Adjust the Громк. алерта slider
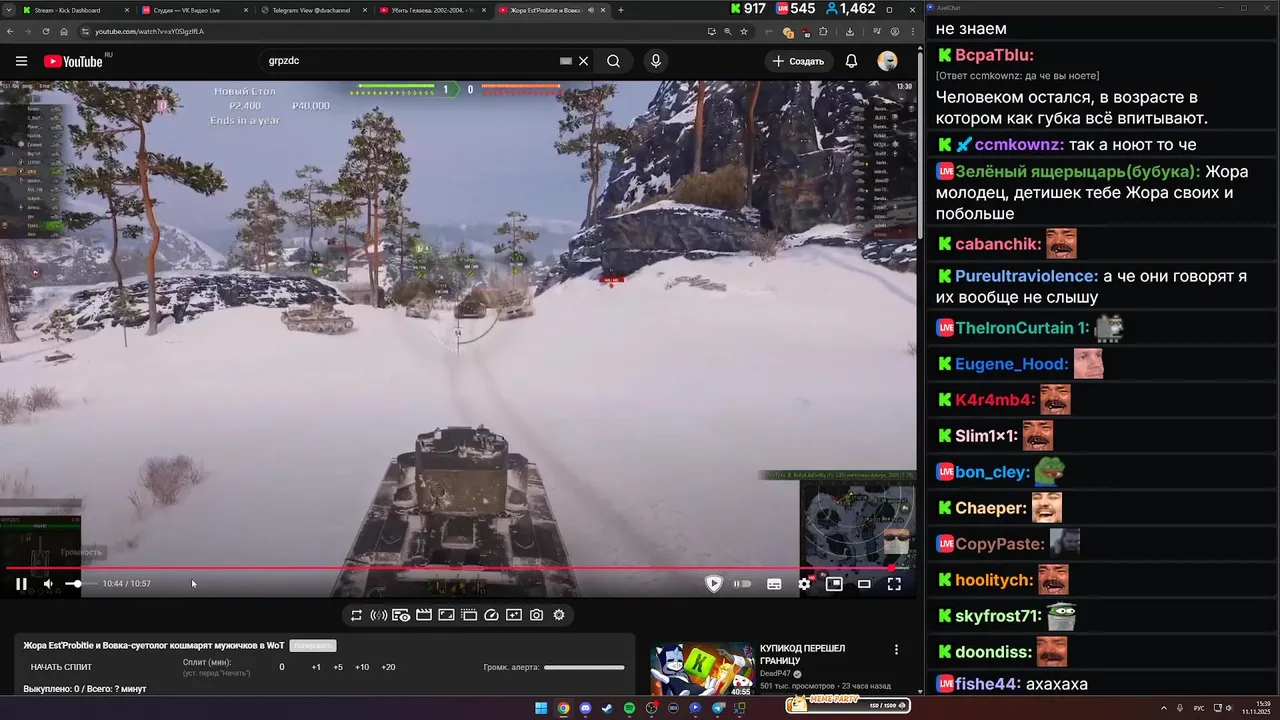The width and height of the screenshot is (1280, 720). (x=584, y=667)
